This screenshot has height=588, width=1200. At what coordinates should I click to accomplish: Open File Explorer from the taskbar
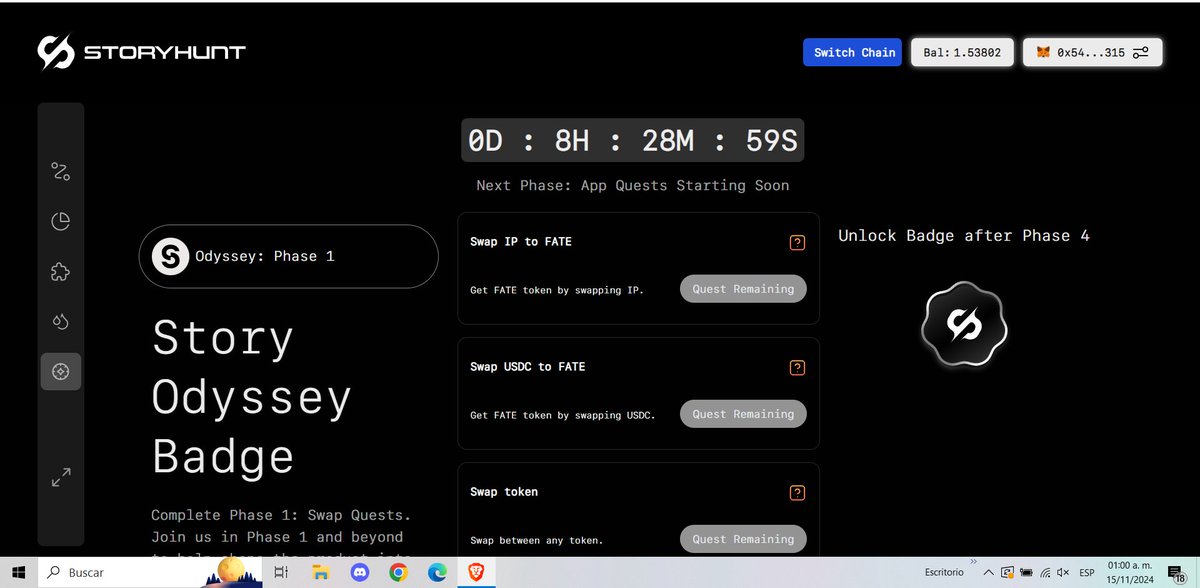pos(321,573)
